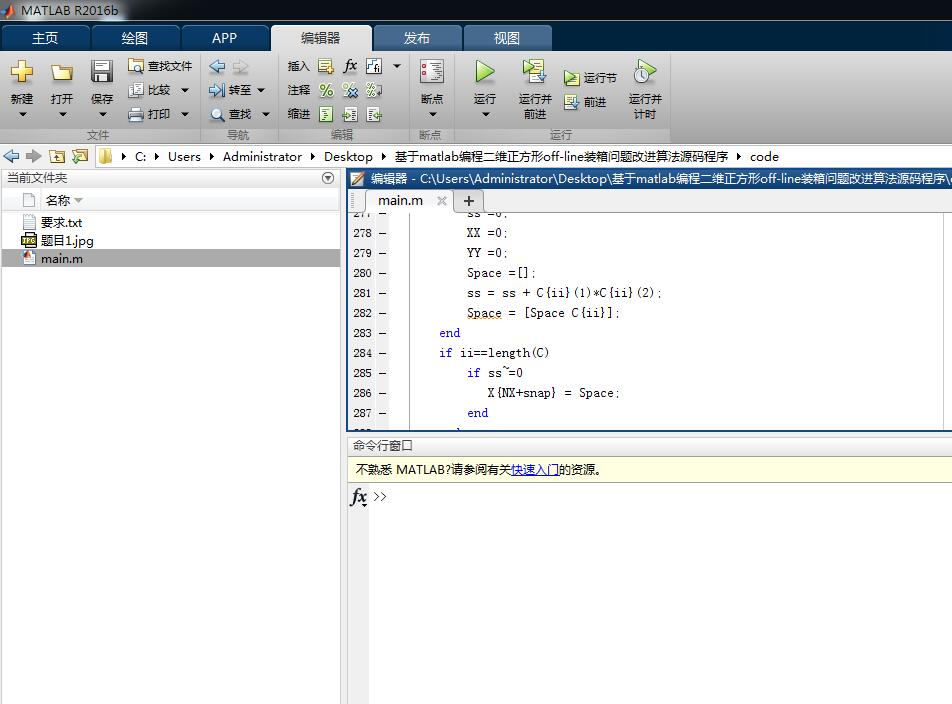Click the insert section icon next to 插入

(x=326, y=66)
